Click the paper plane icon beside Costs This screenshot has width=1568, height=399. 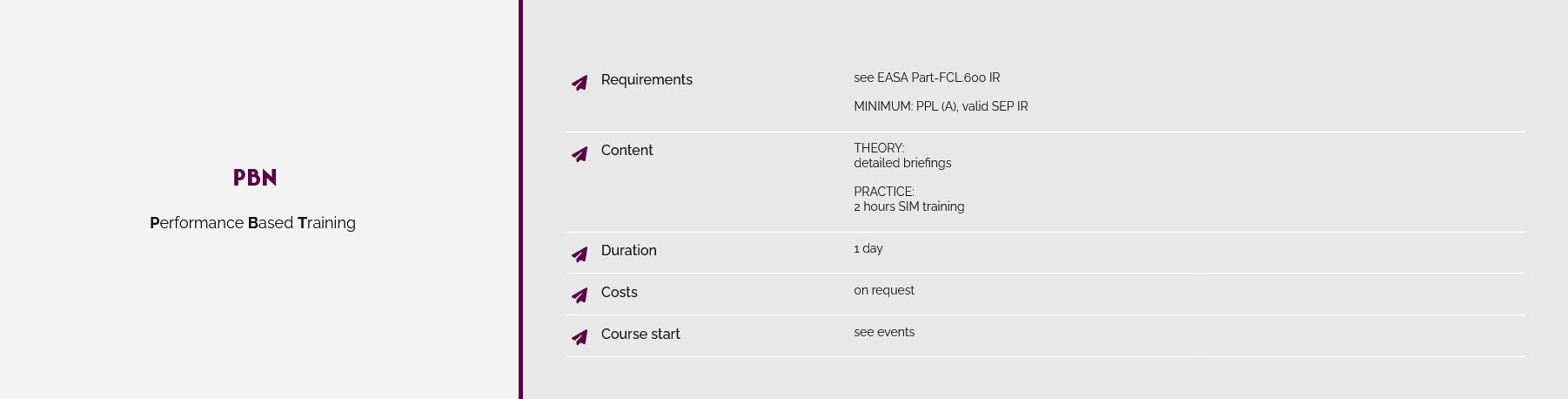pyautogui.click(x=580, y=295)
